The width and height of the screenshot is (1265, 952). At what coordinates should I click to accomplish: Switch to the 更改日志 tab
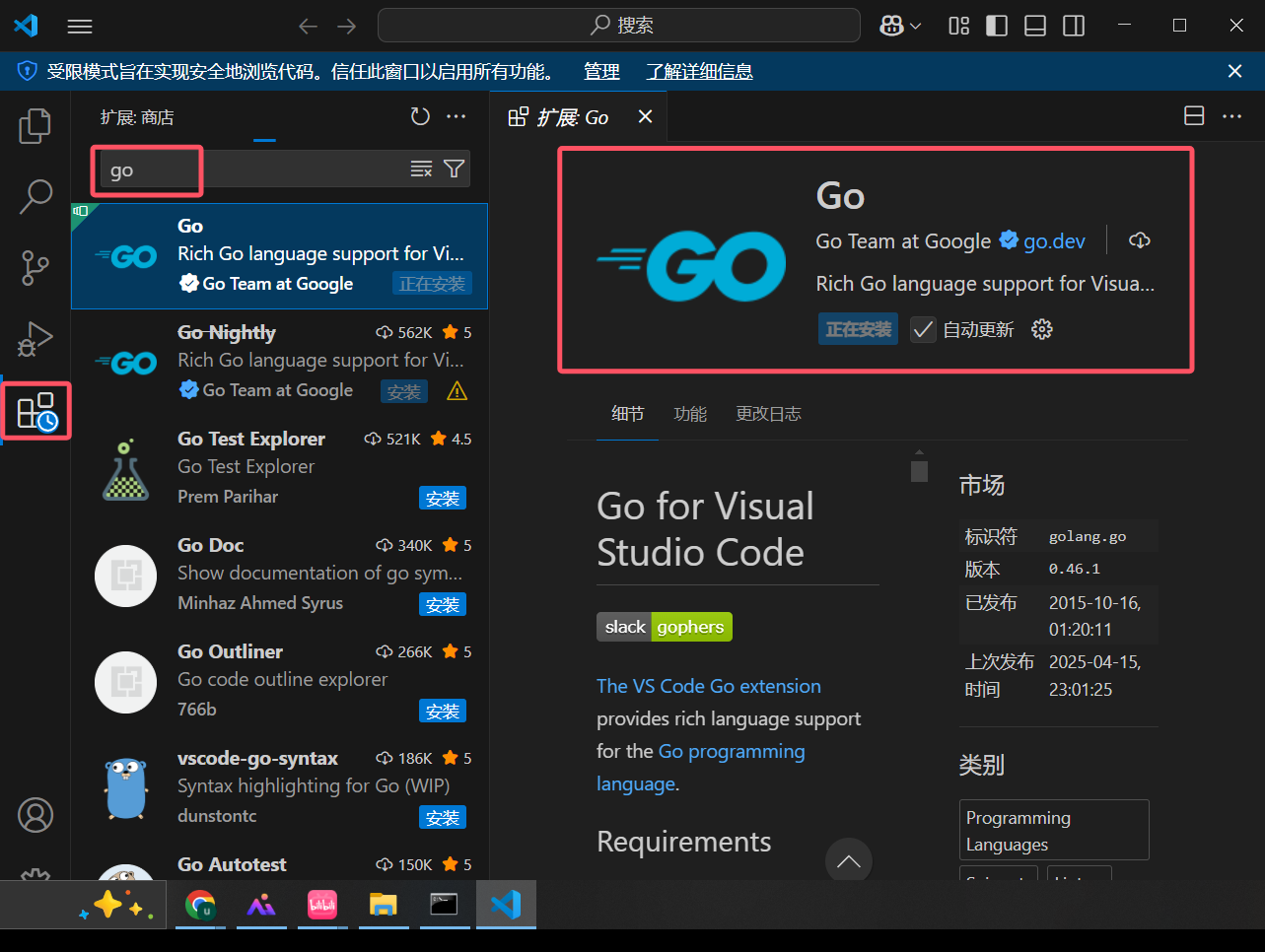(768, 414)
